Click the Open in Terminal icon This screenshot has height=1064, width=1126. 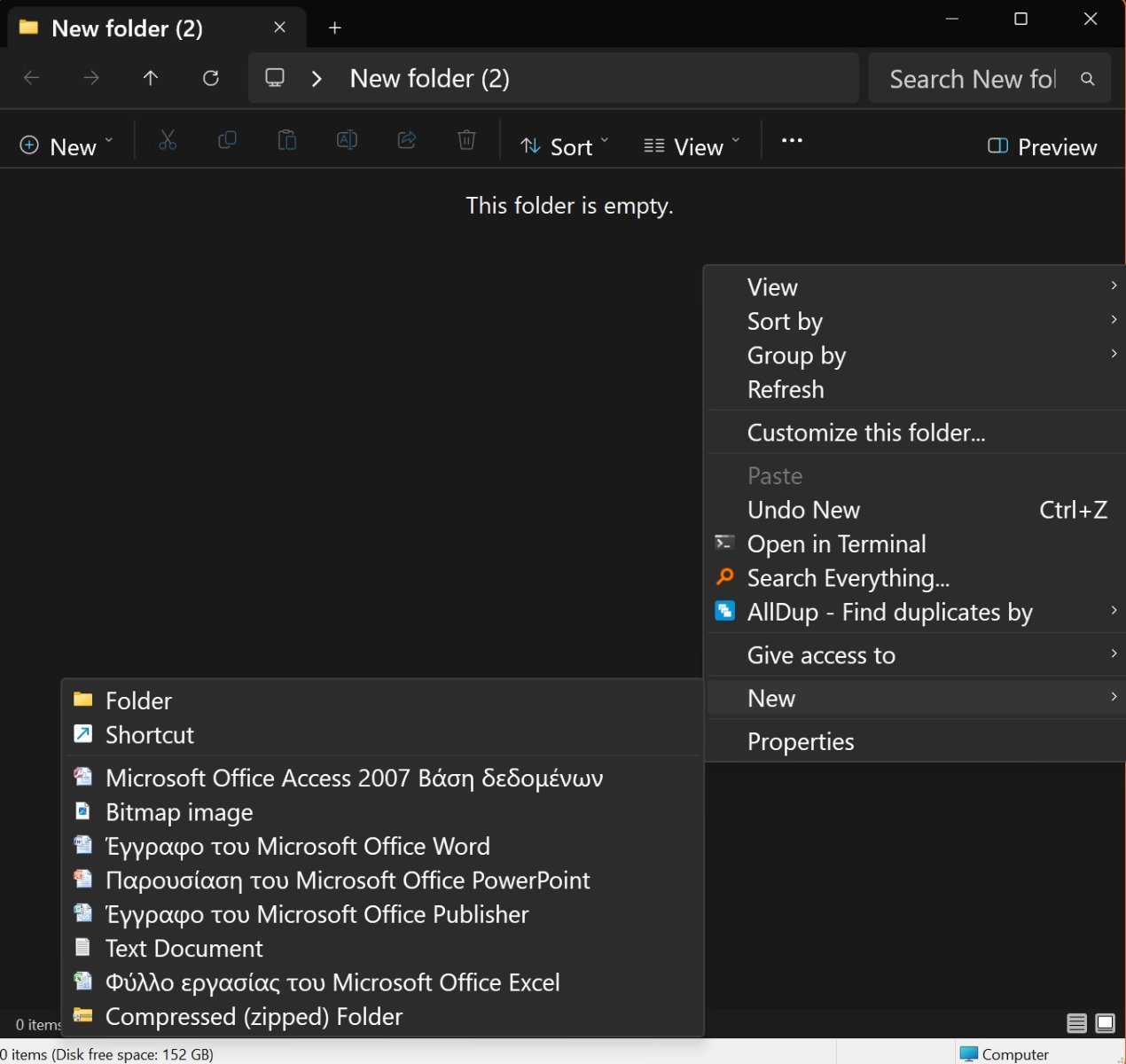(x=724, y=543)
